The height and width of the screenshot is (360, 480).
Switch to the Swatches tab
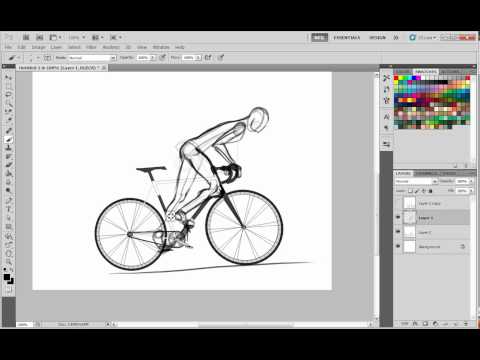click(x=426, y=71)
